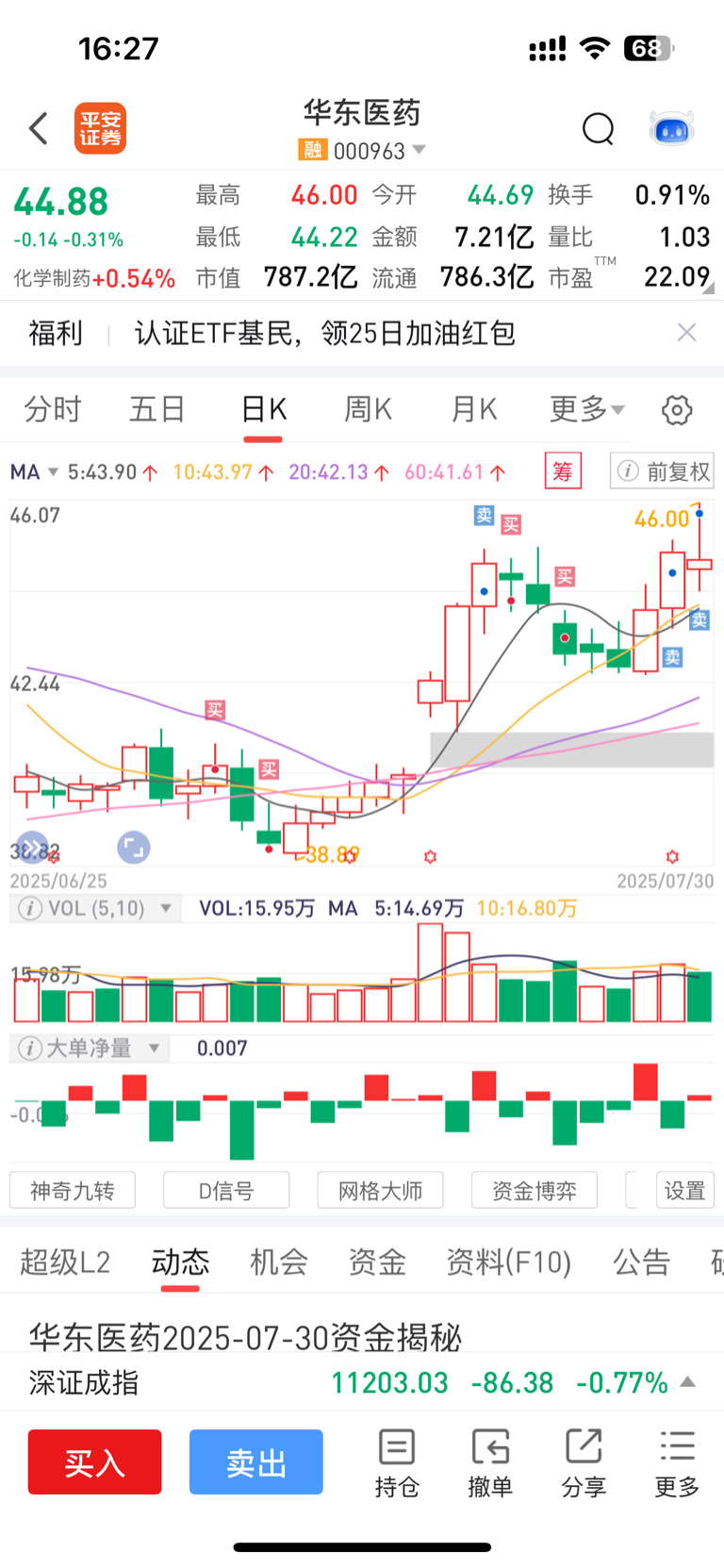Tap the blue 卖出 button

(256, 1461)
